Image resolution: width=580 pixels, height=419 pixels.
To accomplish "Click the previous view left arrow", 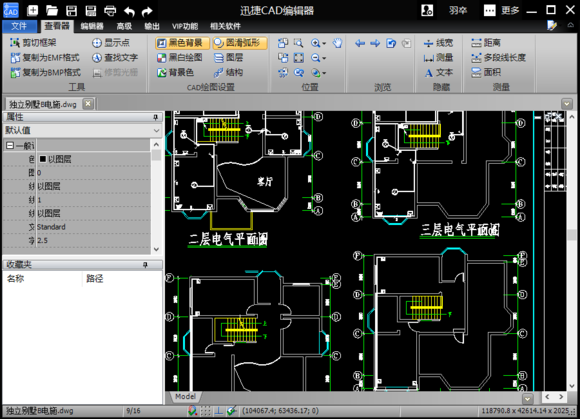I will 360,43.
